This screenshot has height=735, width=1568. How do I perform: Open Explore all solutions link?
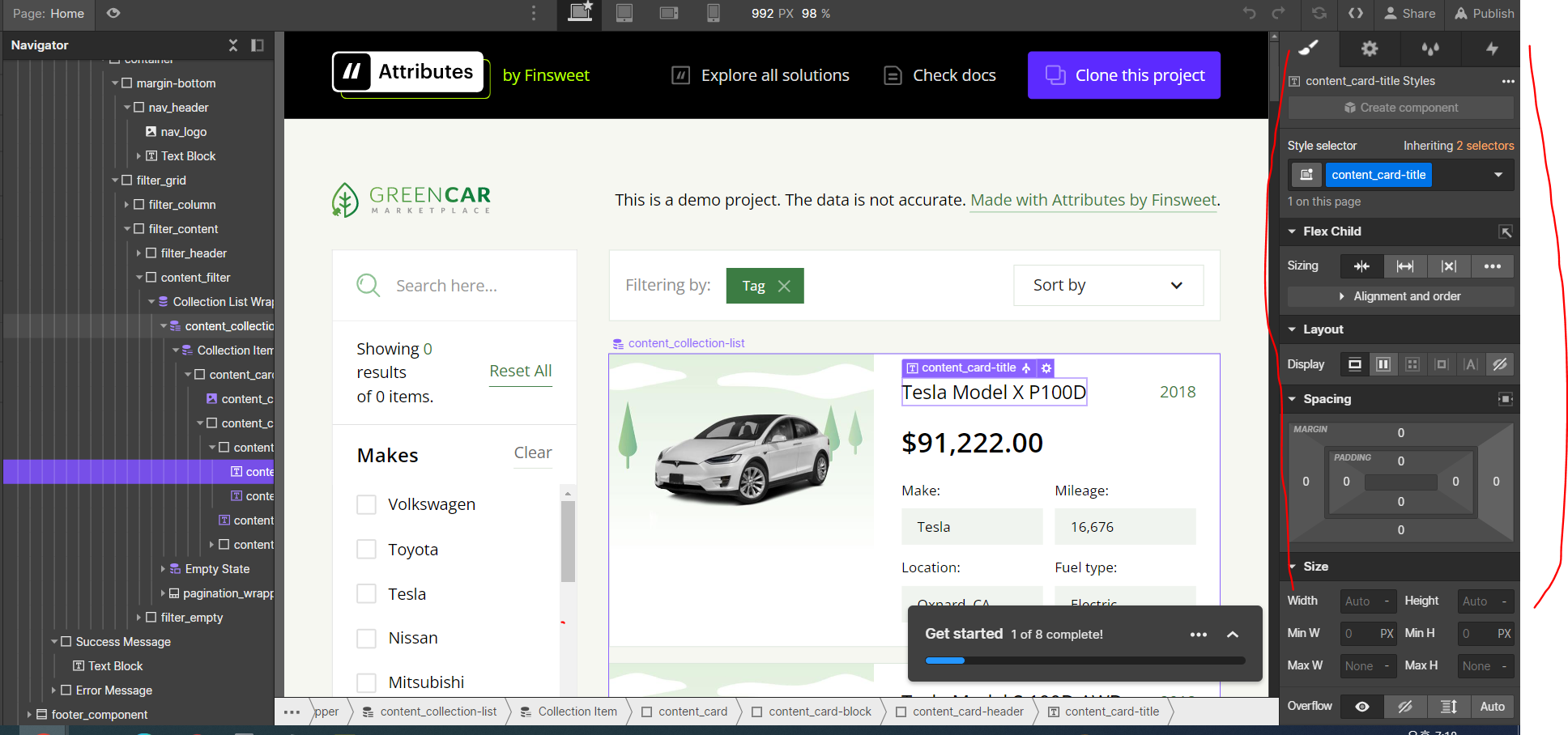click(x=761, y=75)
